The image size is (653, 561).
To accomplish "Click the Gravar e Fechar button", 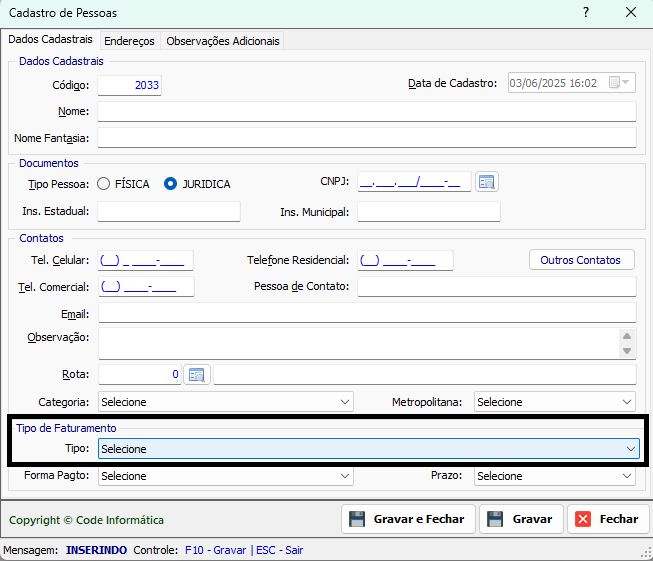I will pyautogui.click(x=408, y=519).
